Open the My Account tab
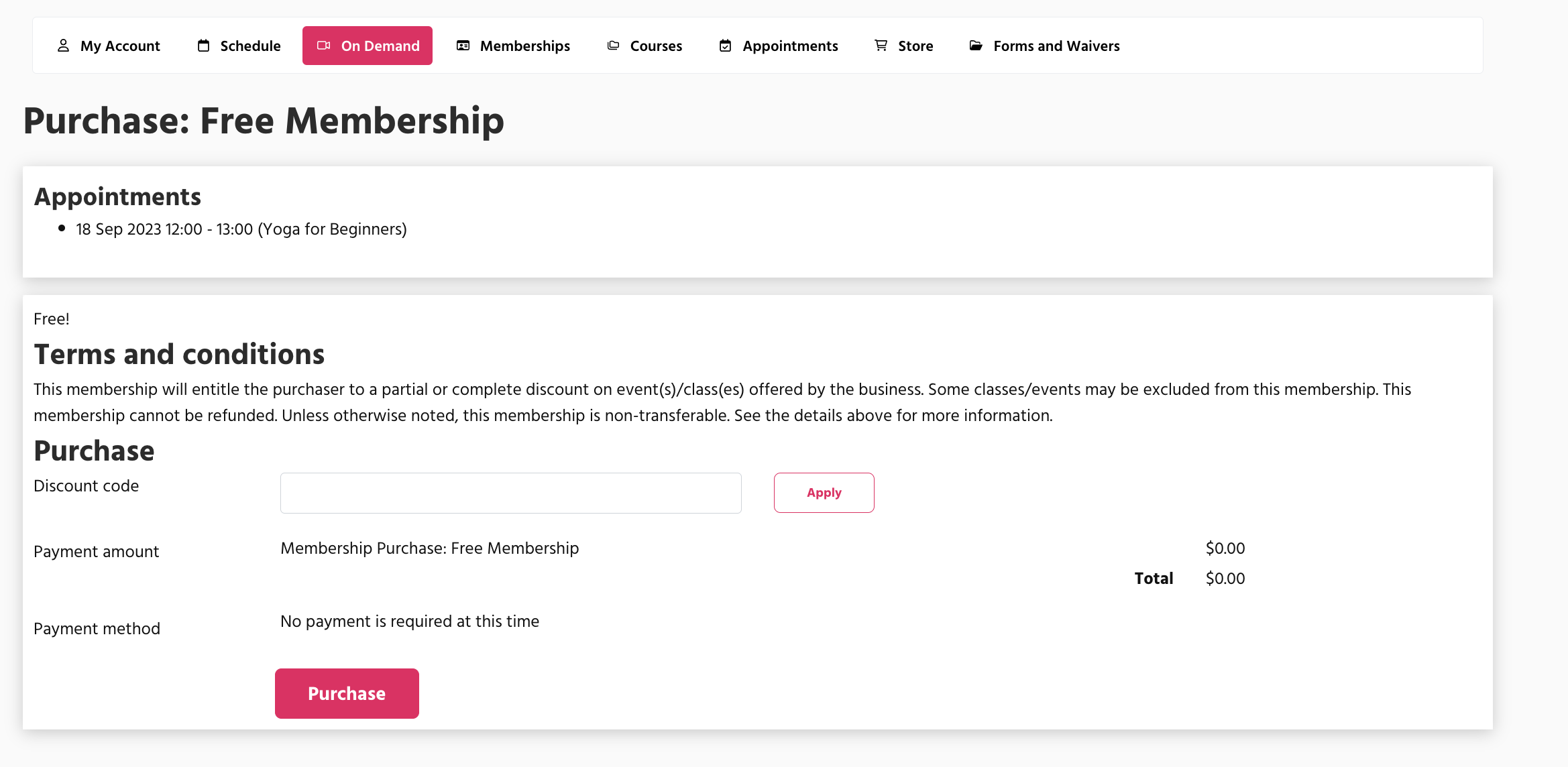 [x=120, y=46]
